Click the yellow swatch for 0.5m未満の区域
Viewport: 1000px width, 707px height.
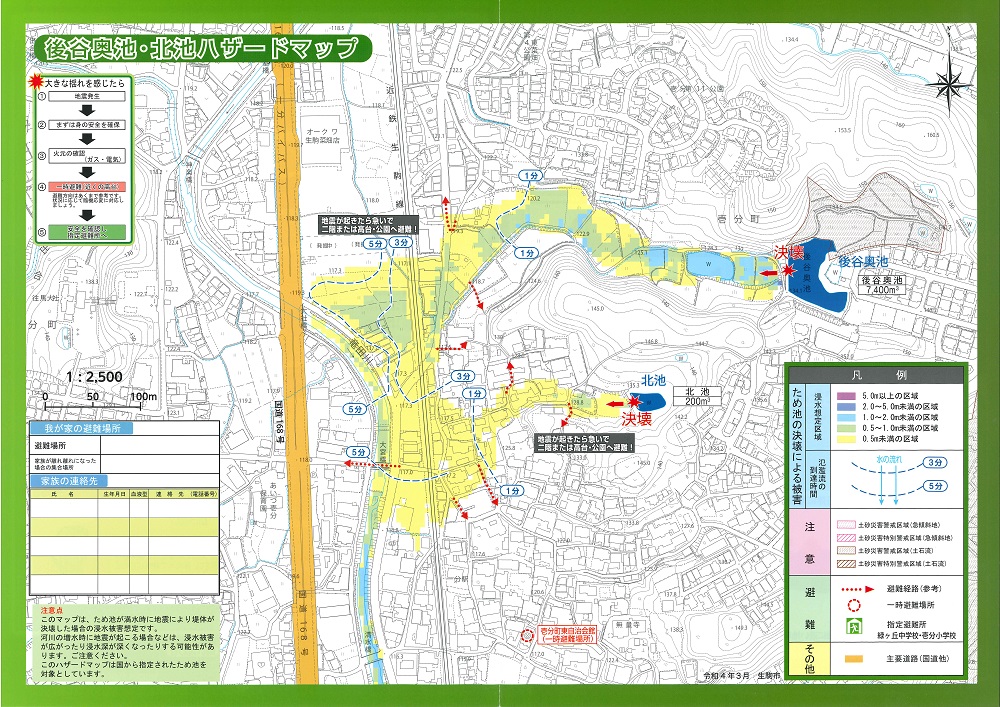tap(846, 439)
